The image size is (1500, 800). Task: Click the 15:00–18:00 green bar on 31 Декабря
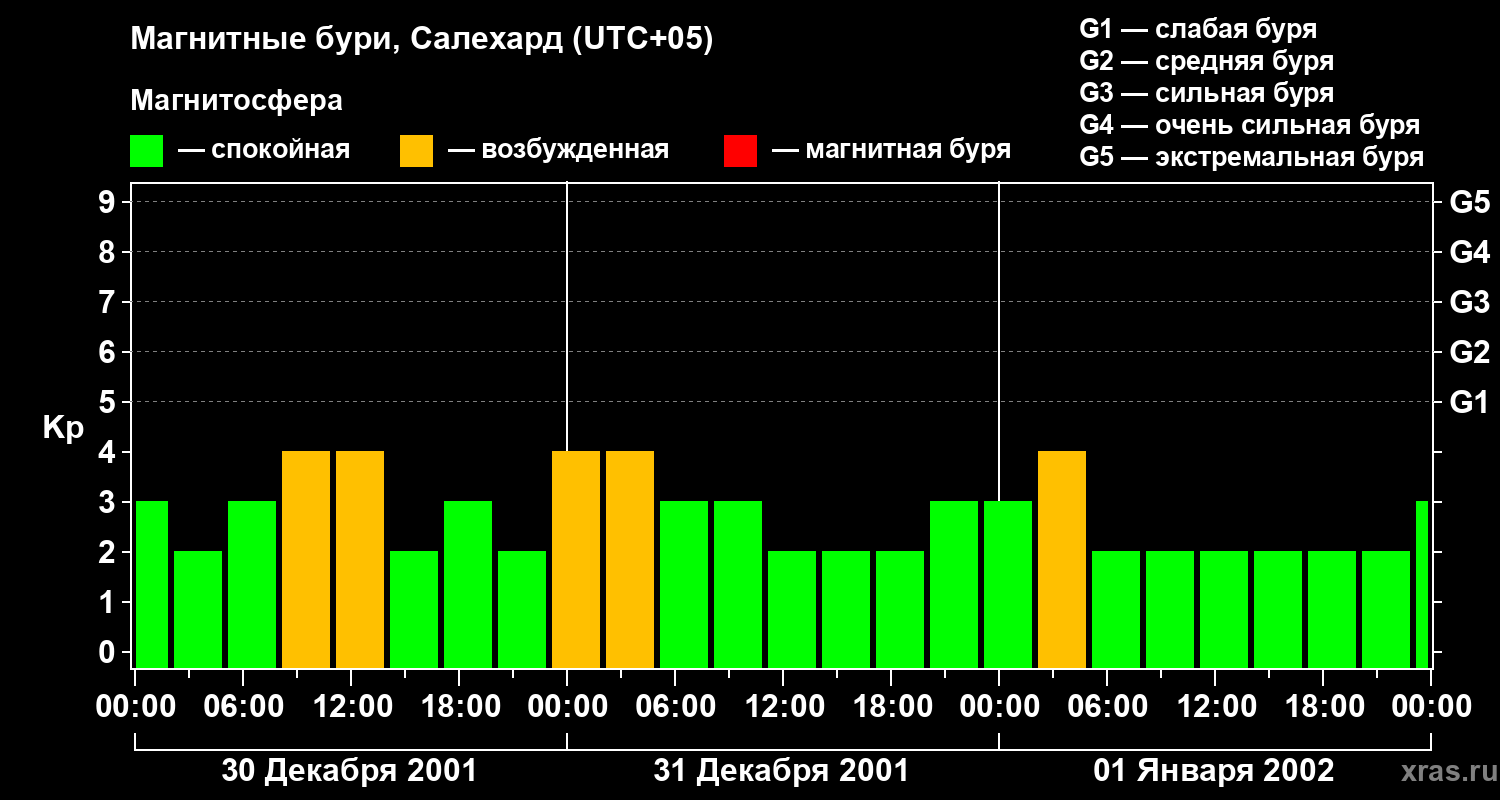pyautogui.click(x=846, y=609)
